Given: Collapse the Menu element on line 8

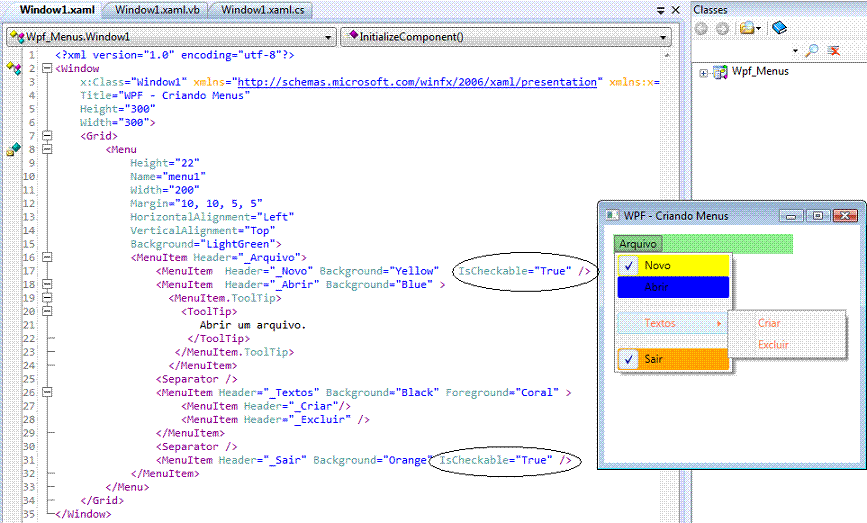Looking at the screenshot, I should coord(46,149).
